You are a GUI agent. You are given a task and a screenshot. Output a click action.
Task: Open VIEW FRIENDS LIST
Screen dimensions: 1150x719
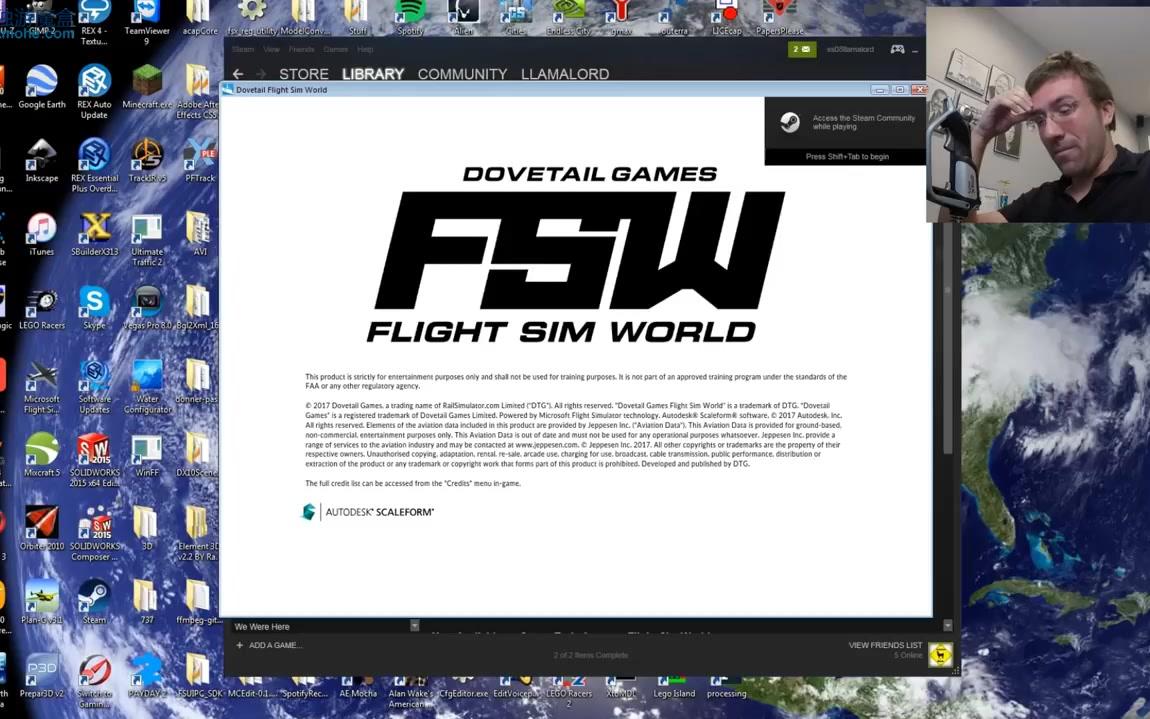tap(884, 645)
